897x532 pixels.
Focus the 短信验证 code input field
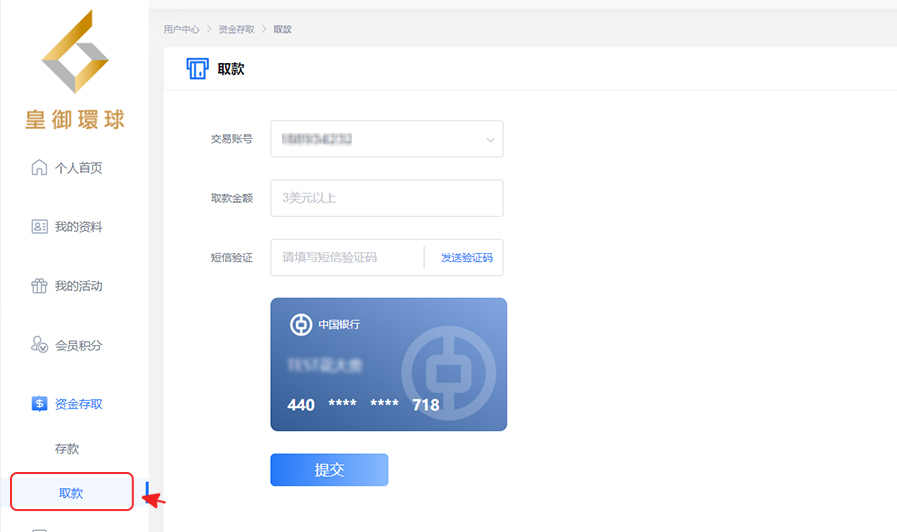coord(347,257)
